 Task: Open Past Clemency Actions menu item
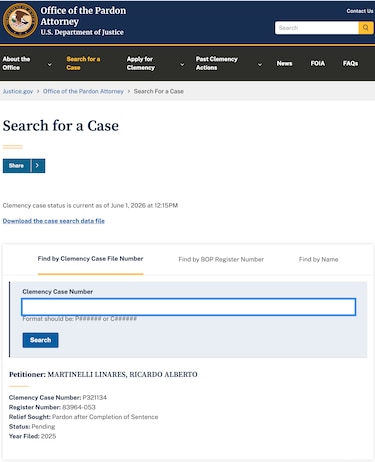(217, 63)
